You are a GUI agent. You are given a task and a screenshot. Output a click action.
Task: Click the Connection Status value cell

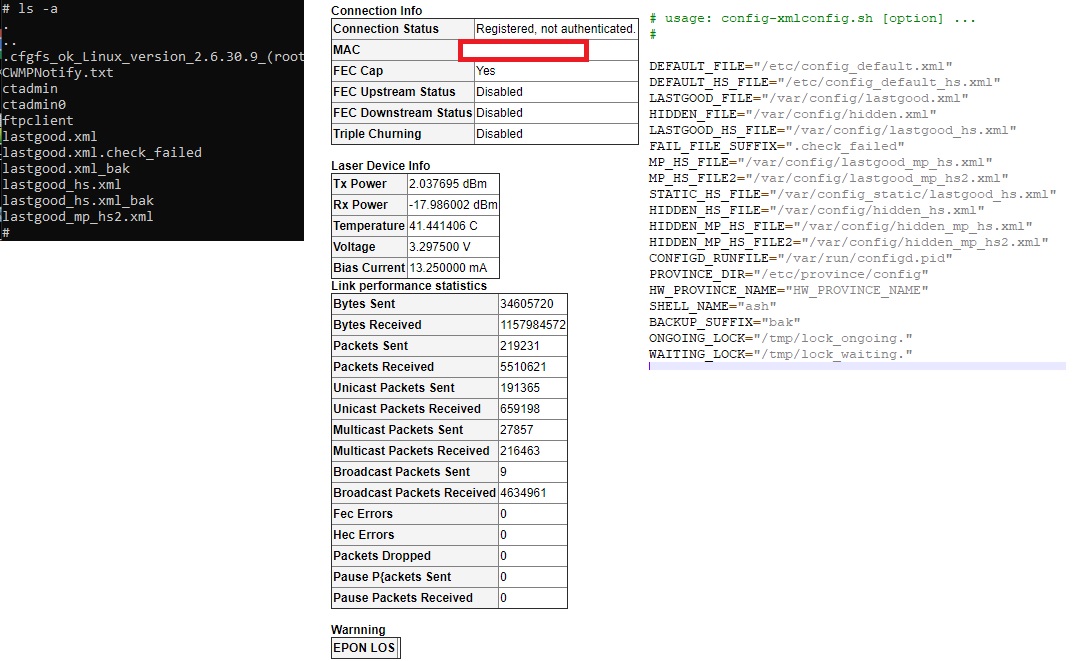point(555,29)
